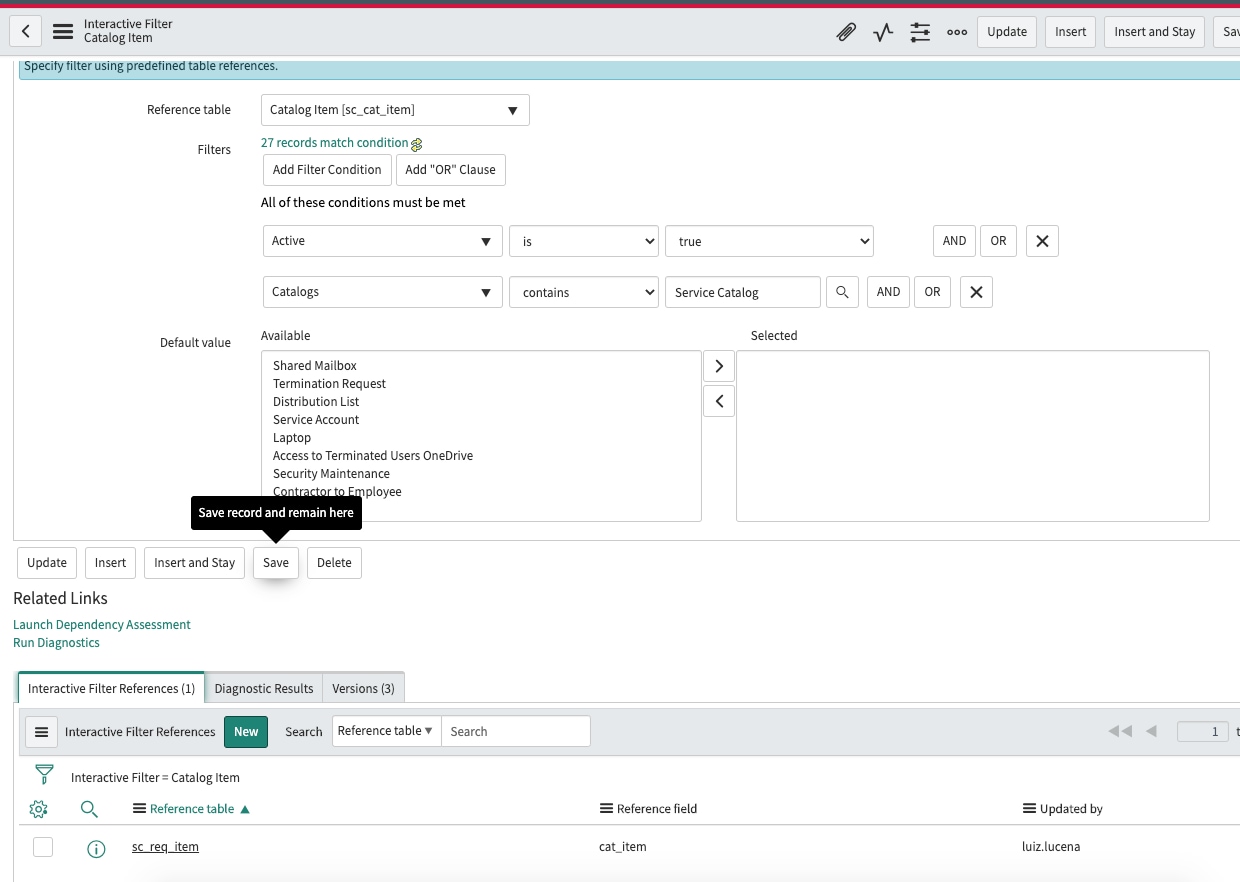Go back using the header back arrow
The image size is (1240, 882).
25,31
